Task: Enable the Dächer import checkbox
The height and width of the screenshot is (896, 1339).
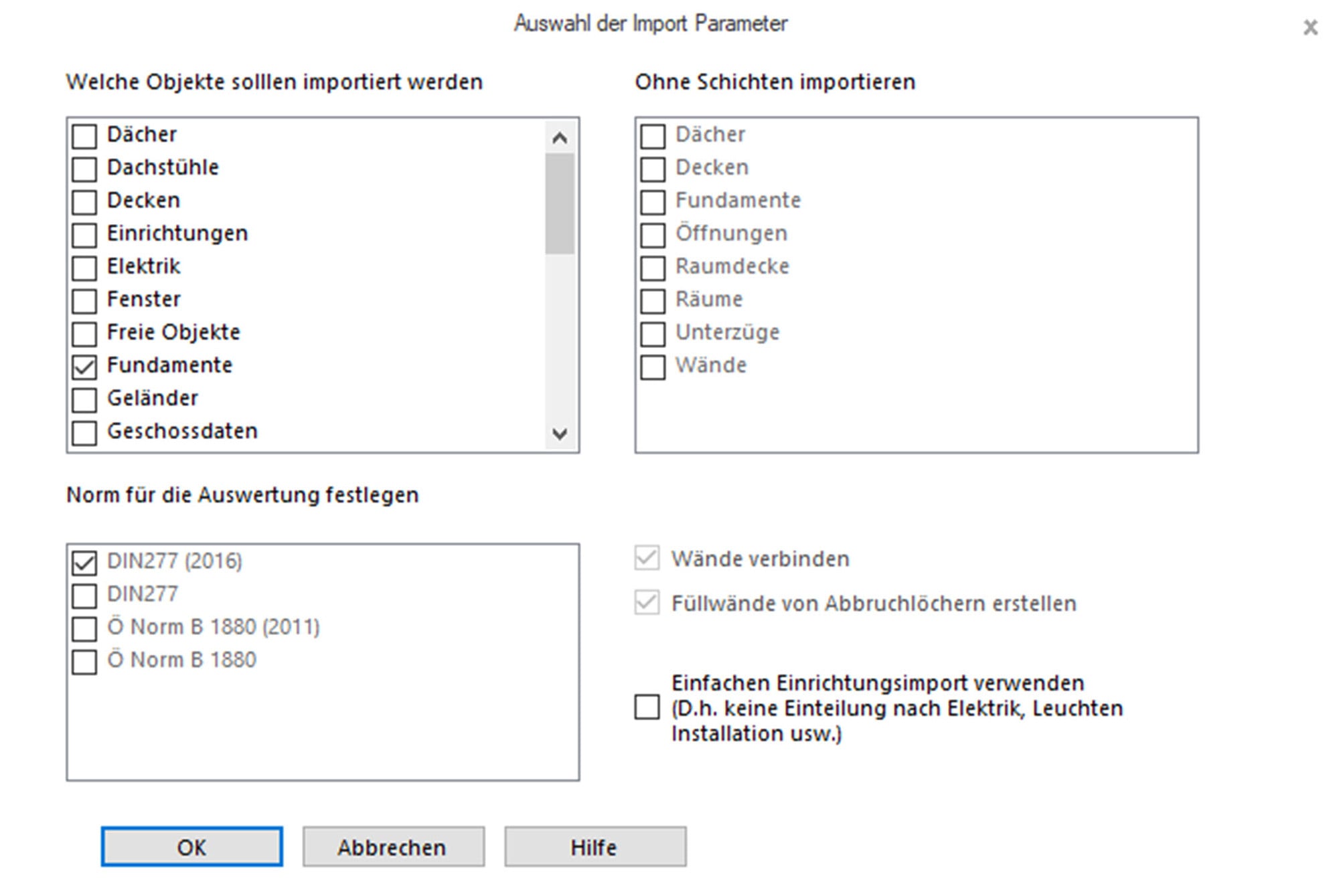Action: [x=83, y=135]
